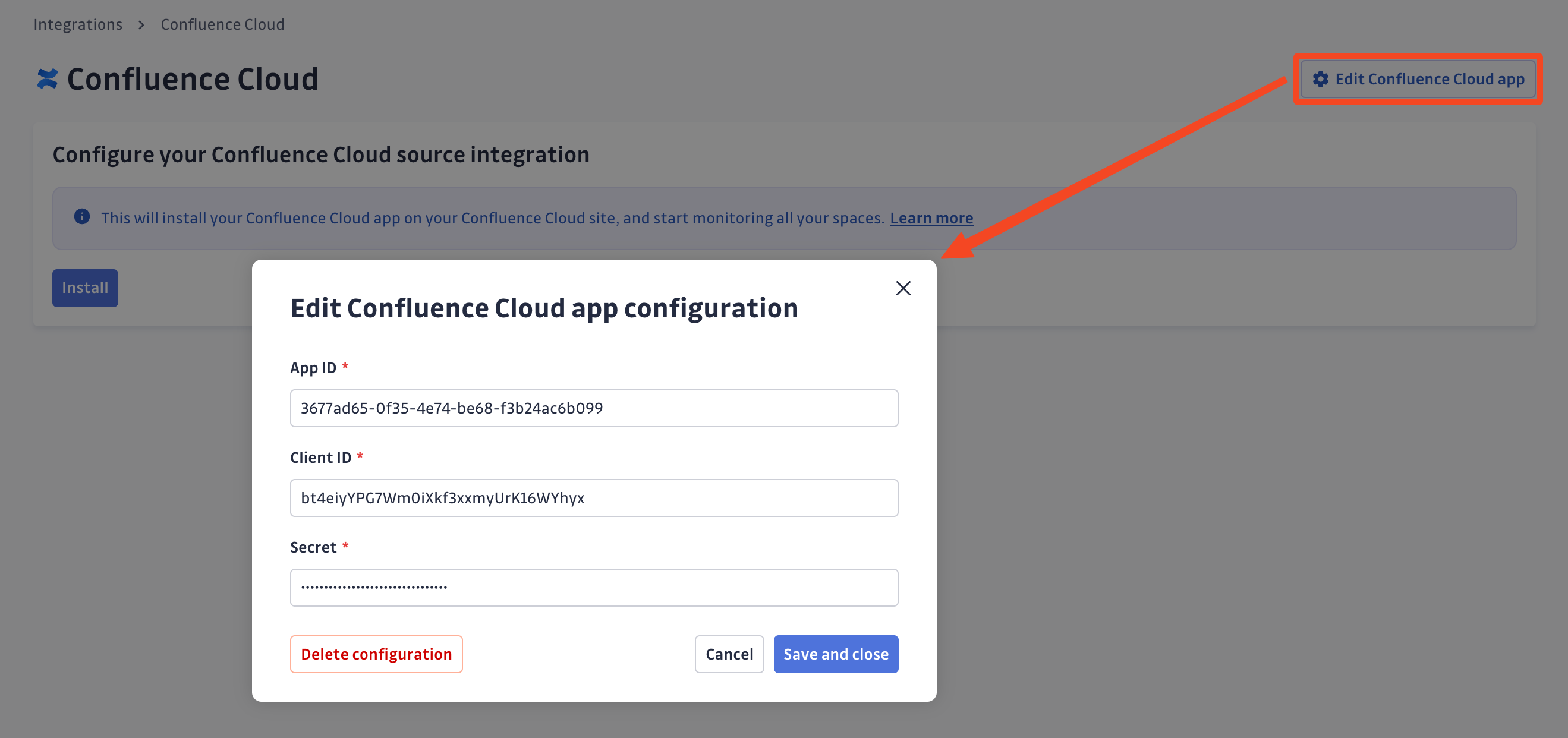This screenshot has height=738, width=1568.
Task: Click the info icon in the banner
Action: click(82, 217)
